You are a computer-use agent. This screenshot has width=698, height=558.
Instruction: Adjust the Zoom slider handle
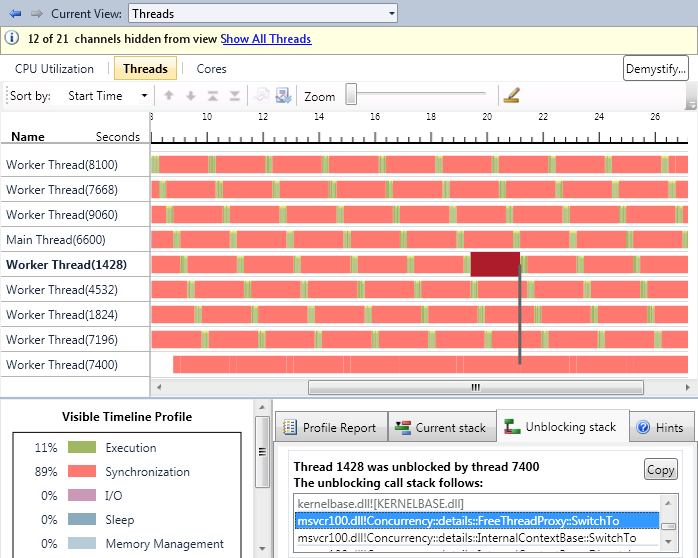point(351,94)
